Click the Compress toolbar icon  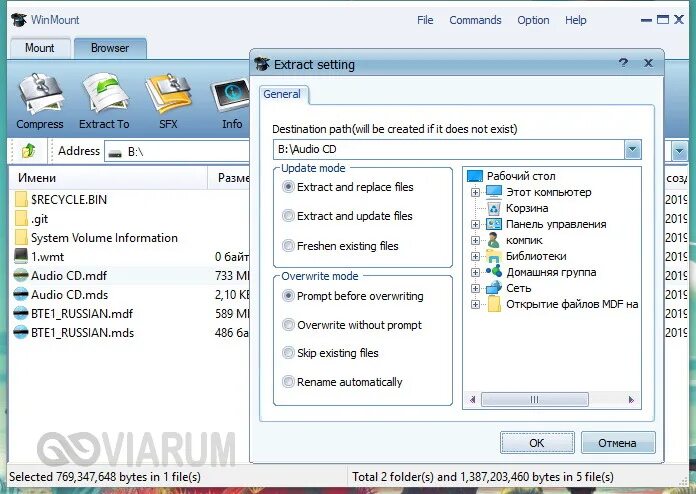[x=41, y=95]
